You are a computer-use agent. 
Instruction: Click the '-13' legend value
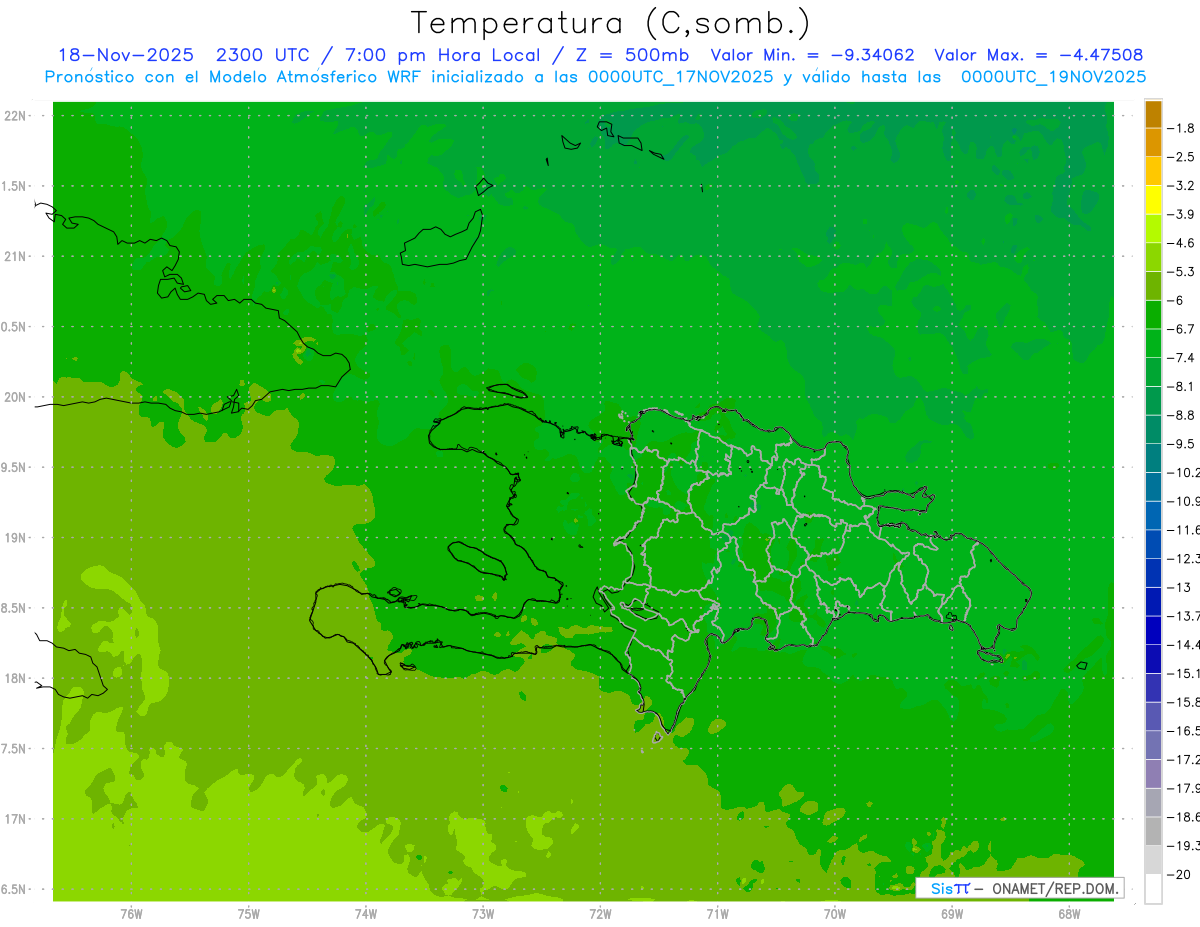1180,587
